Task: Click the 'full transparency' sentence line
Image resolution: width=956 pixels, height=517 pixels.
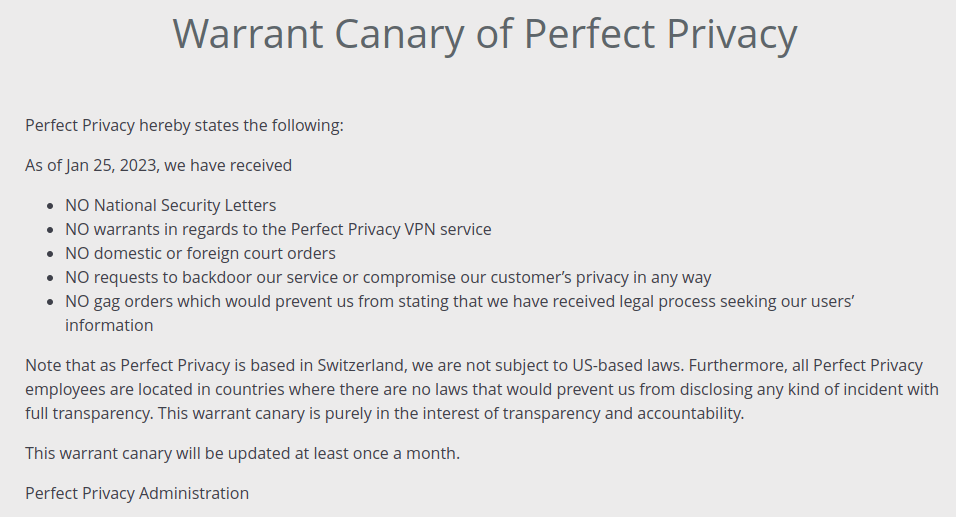Action: tap(385, 413)
